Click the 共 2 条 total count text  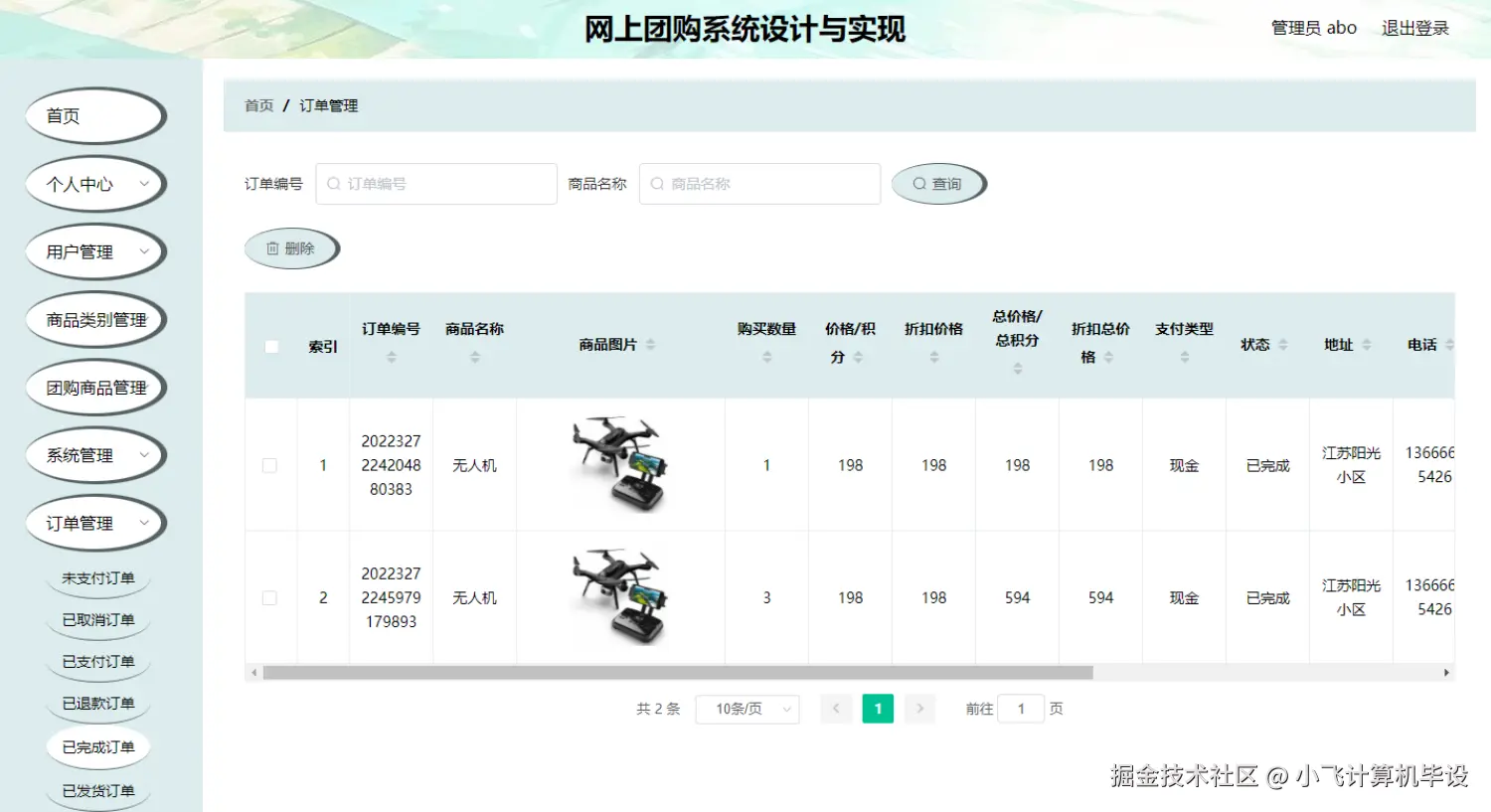click(658, 709)
